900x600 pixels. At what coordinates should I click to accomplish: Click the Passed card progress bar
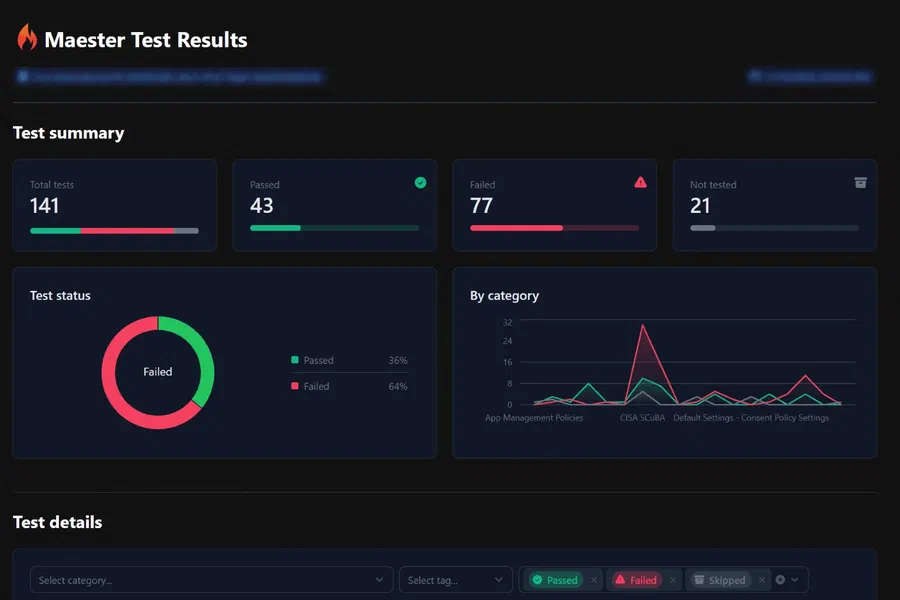[335, 228]
